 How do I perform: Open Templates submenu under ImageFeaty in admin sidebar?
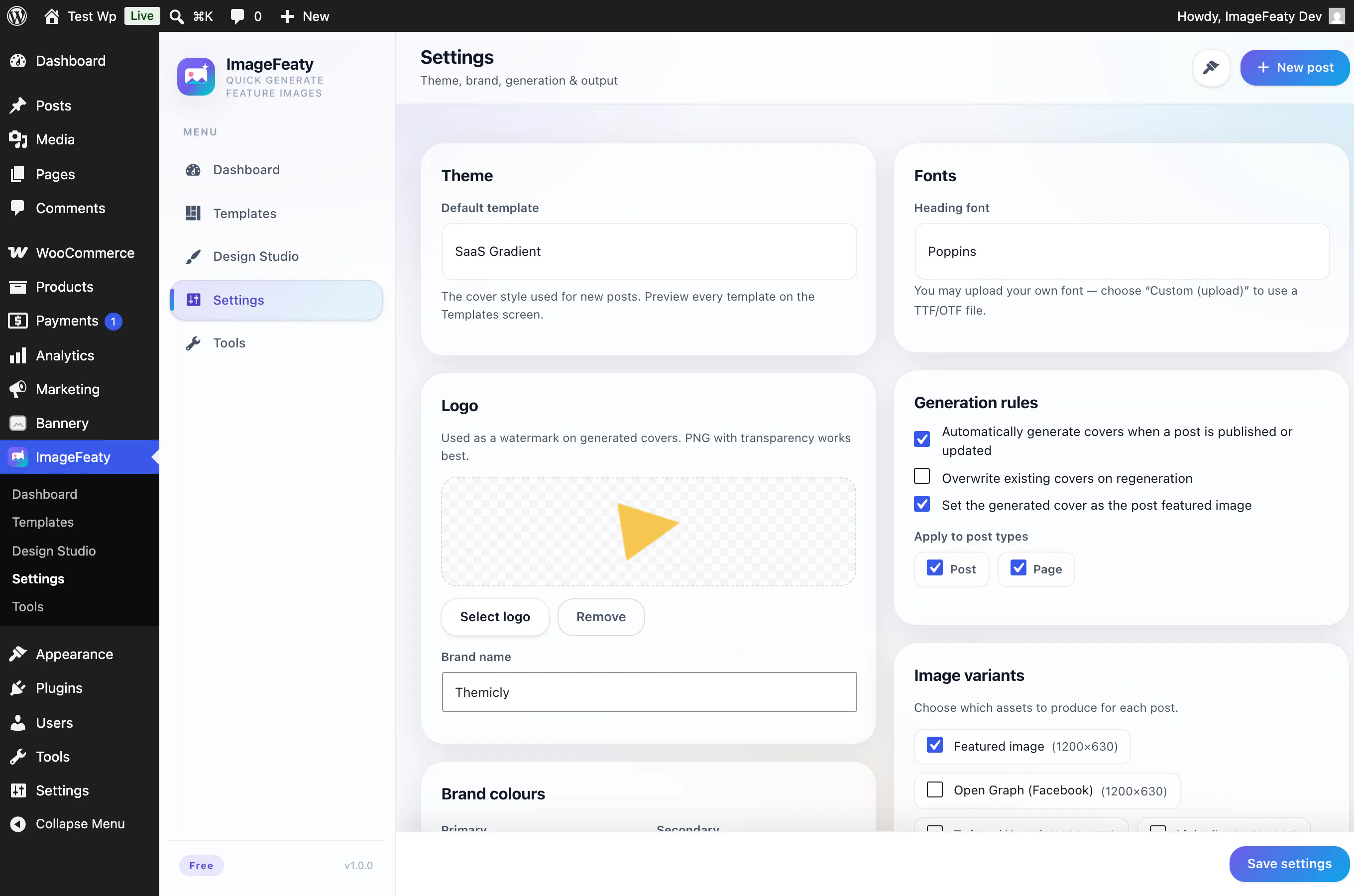click(43, 522)
